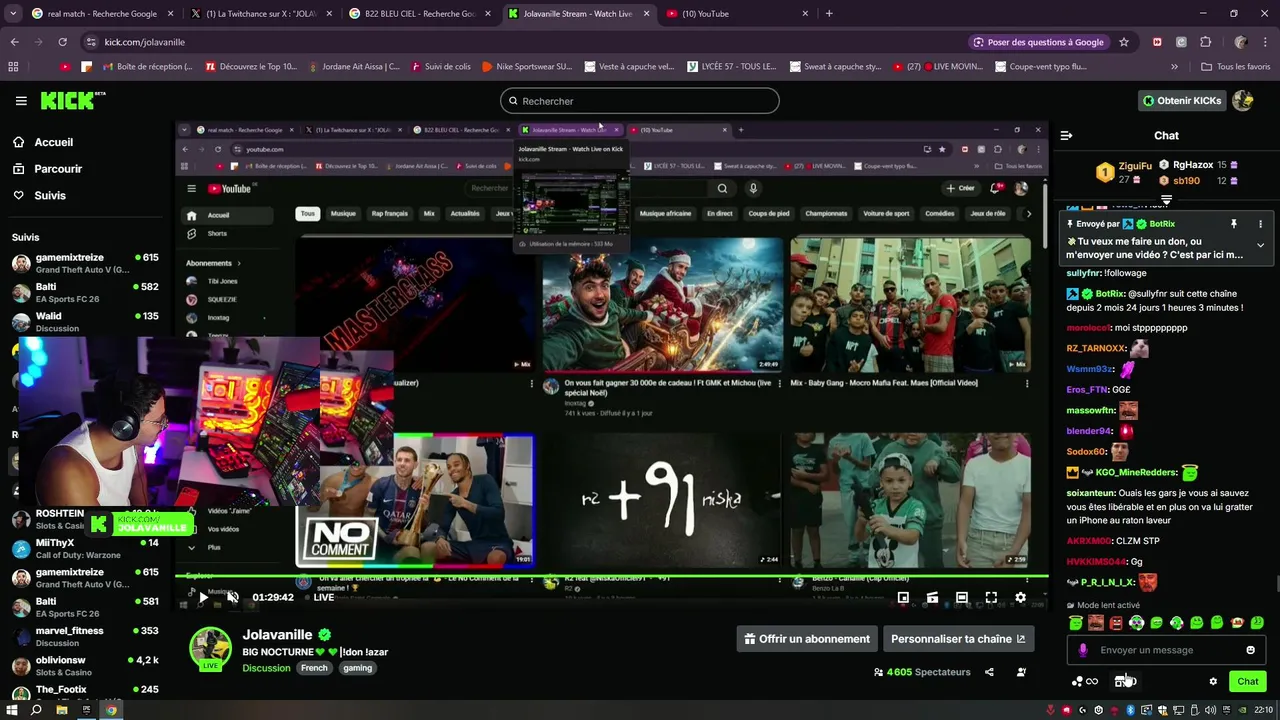
Task: Collapse the gift leaderboard handle
Action: [x=1166, y=200]
